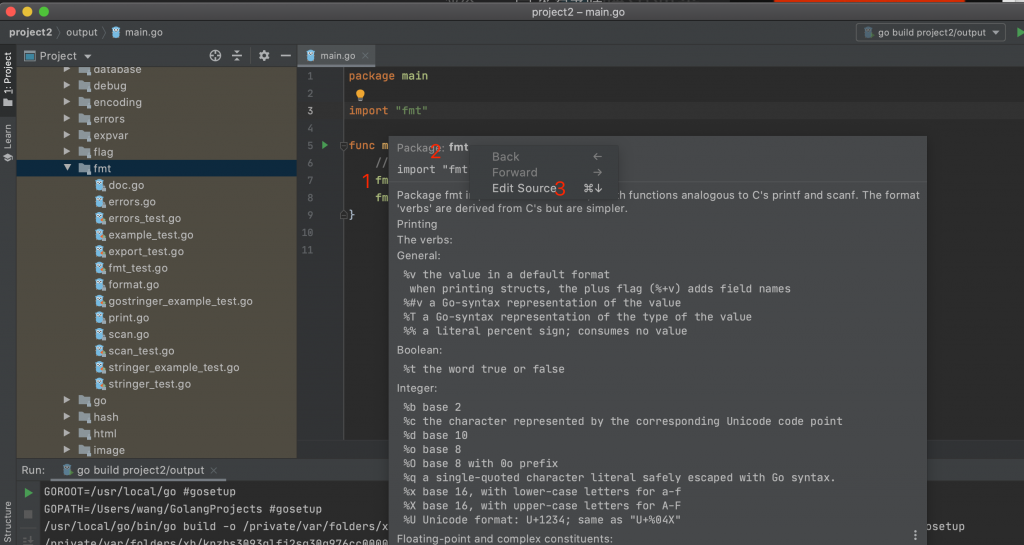Open the Learn tool window sidebar
The width and height of the screenshot is (1024, 545).
tap(8, 142)
